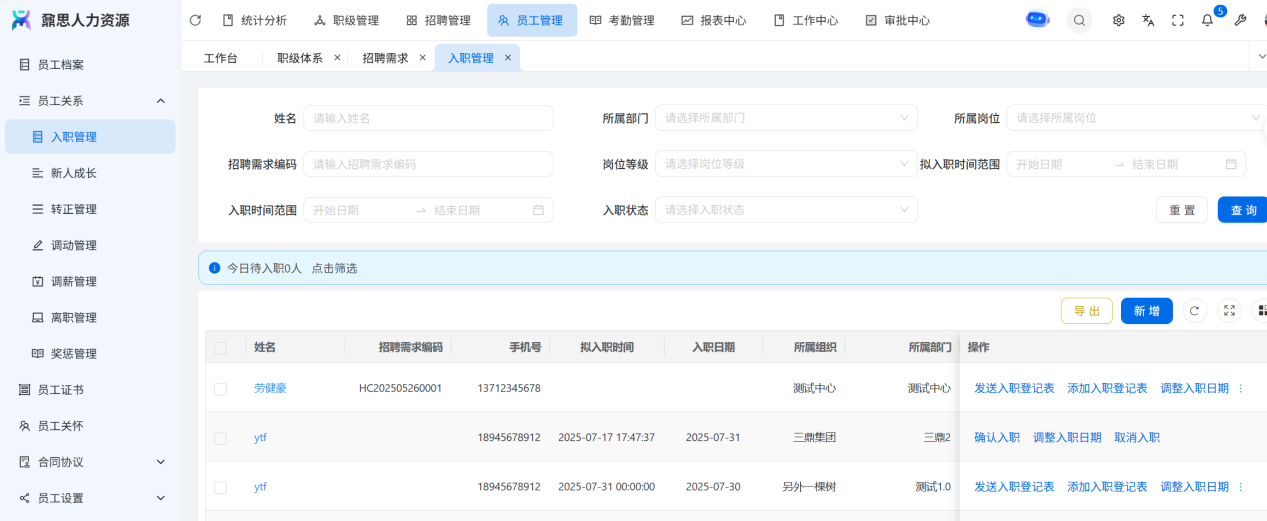This screenshot has width=1267, height=521.
Task: Open the AI assistant robot icon
Action: pos(1037,20)
